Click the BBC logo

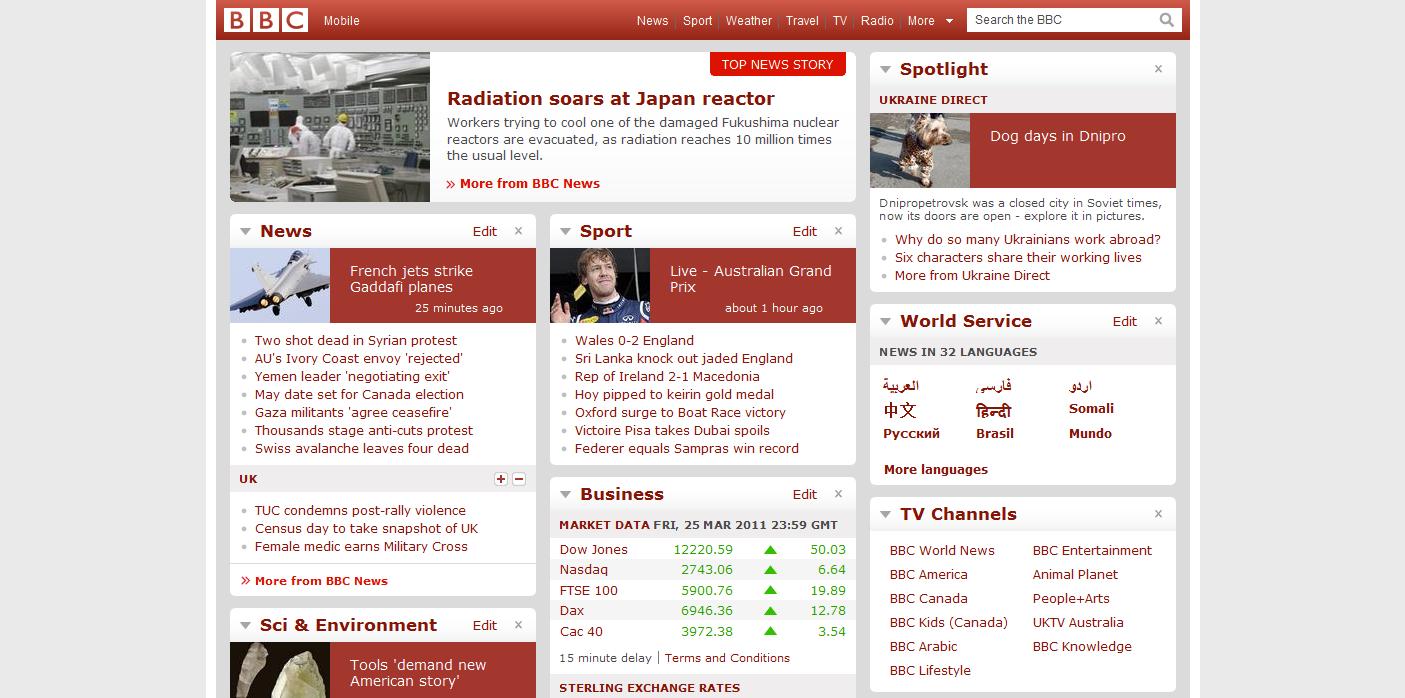click(265, 20)
